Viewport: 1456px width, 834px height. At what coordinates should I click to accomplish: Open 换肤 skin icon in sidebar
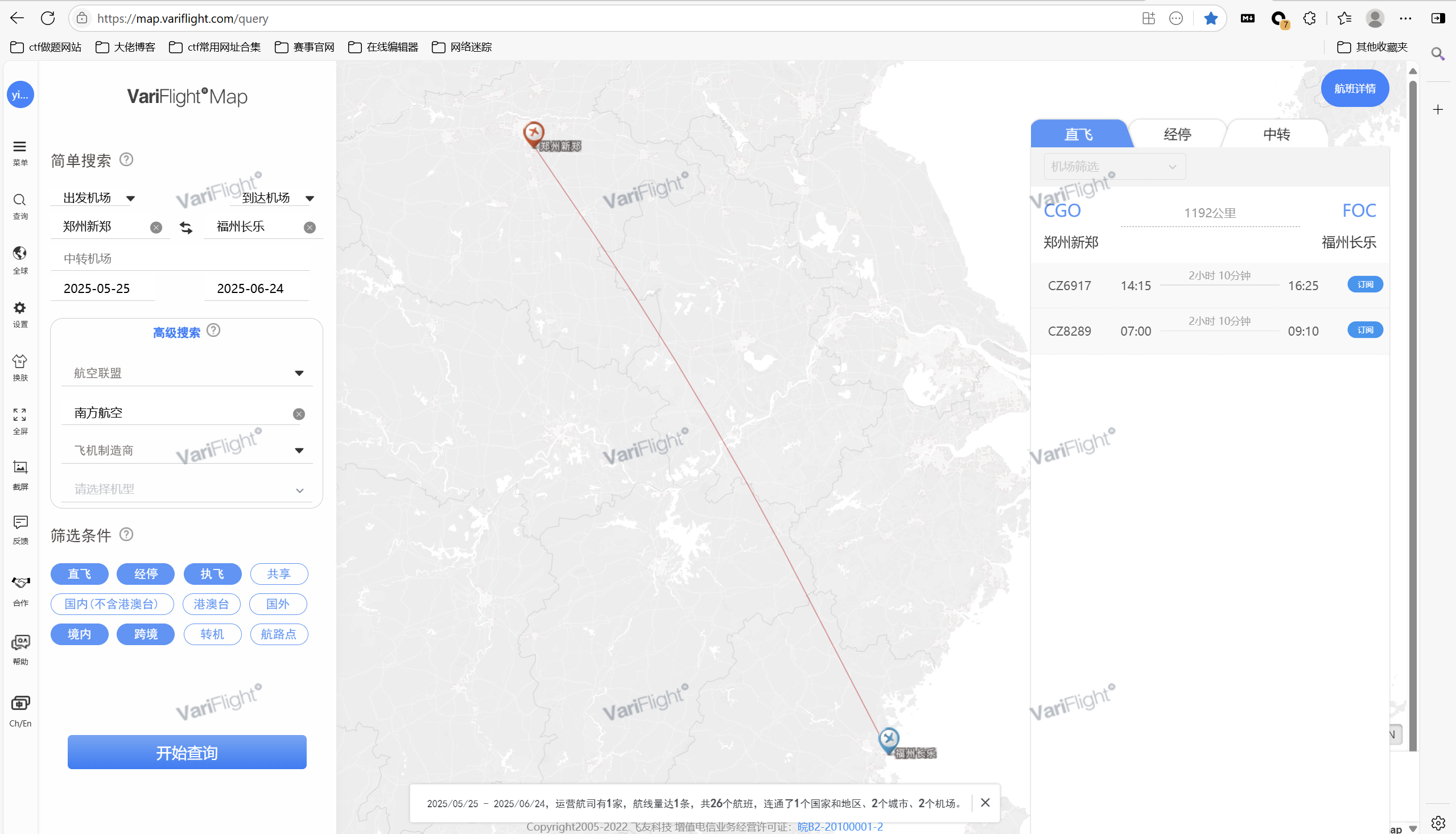[x=20, y=361]
